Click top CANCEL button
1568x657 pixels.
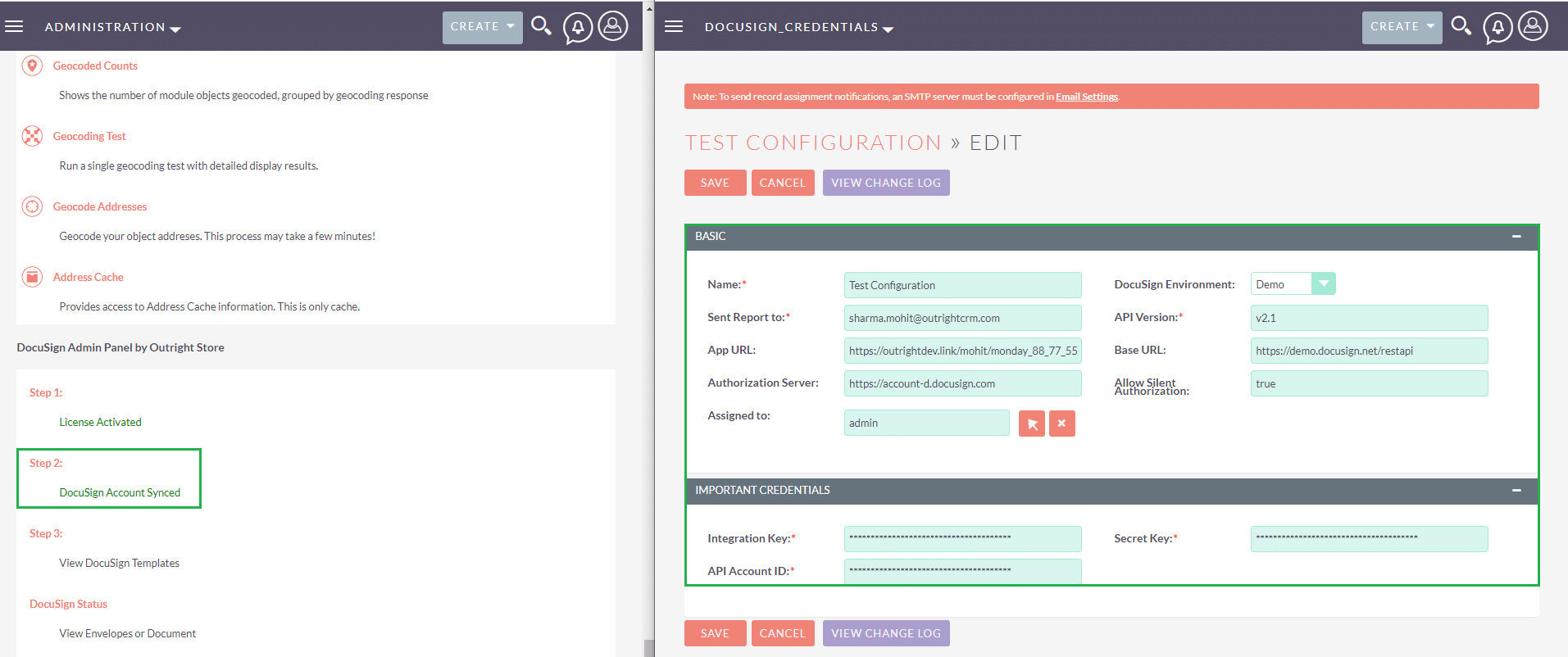coord(783,183)
